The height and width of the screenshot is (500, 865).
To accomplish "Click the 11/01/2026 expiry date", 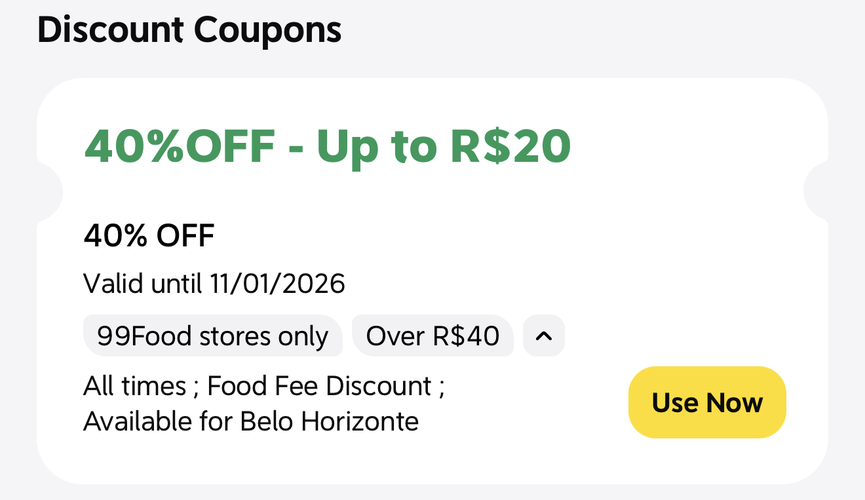I will (277, 284).
